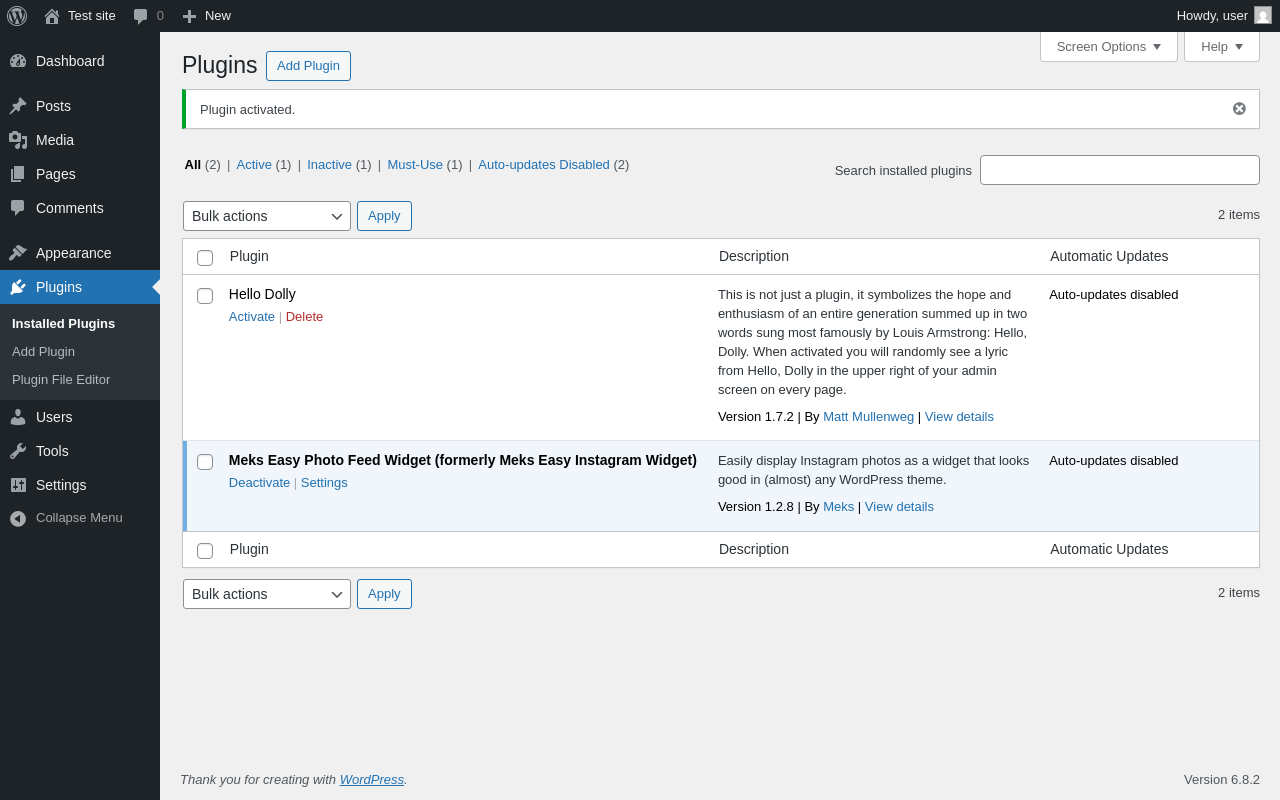Screen dimensions: 1280x800
Task: Select the Hello Dolly plugin checkbox
Action: 205,296
